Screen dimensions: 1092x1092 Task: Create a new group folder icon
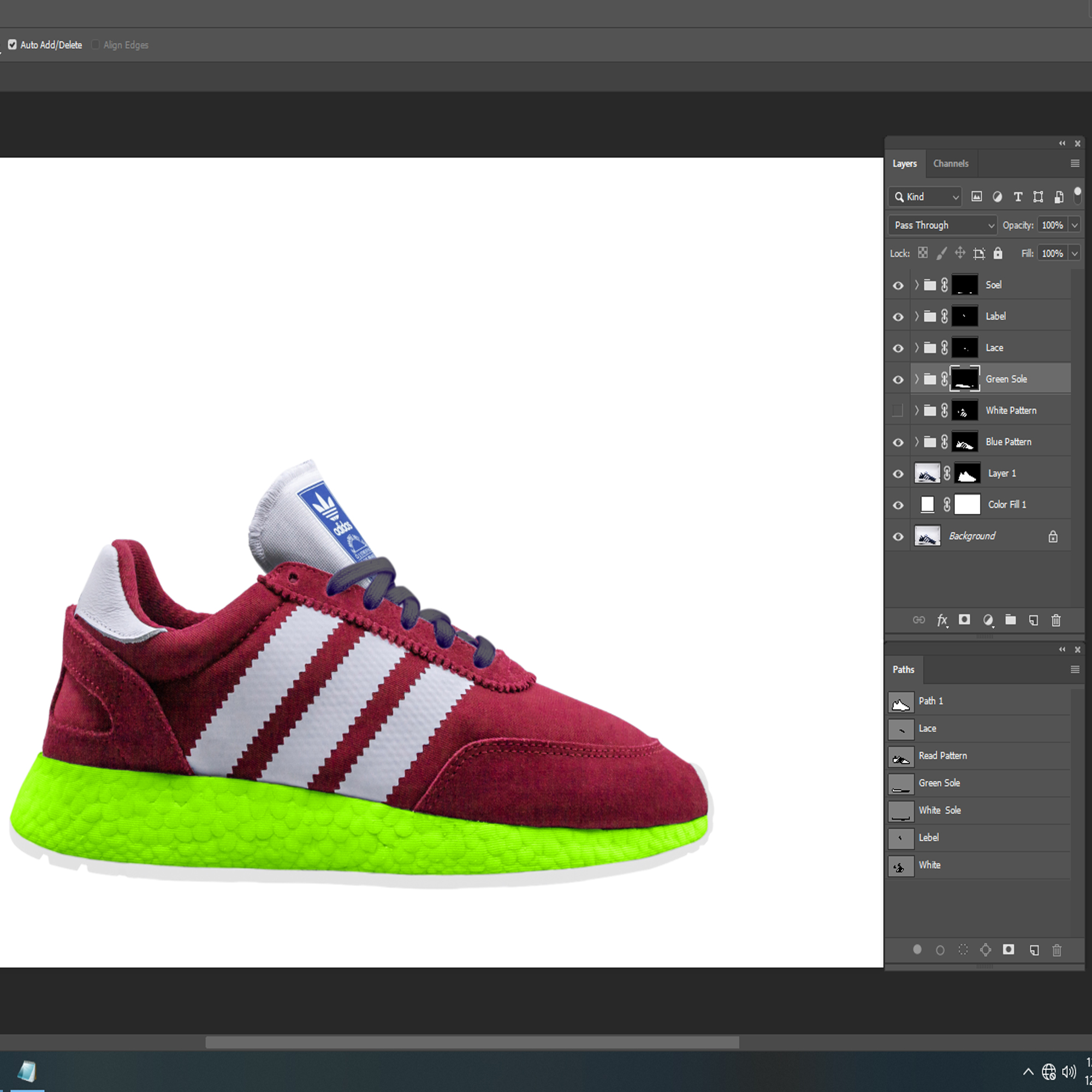click(1010, 620)
